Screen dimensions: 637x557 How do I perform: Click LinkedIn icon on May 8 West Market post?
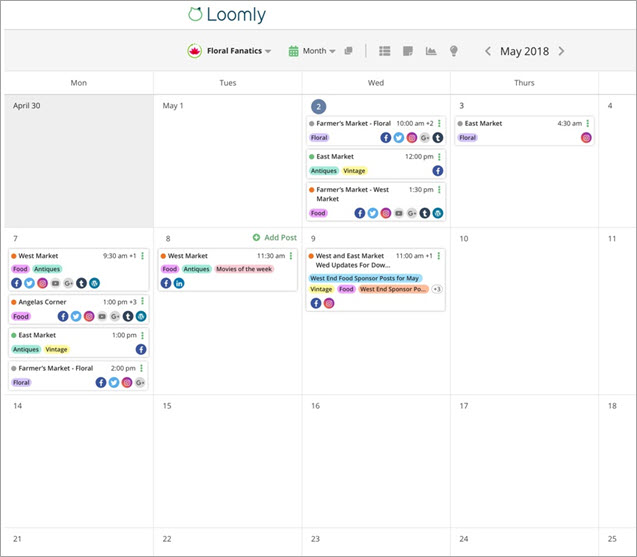[x=179, y=283]
